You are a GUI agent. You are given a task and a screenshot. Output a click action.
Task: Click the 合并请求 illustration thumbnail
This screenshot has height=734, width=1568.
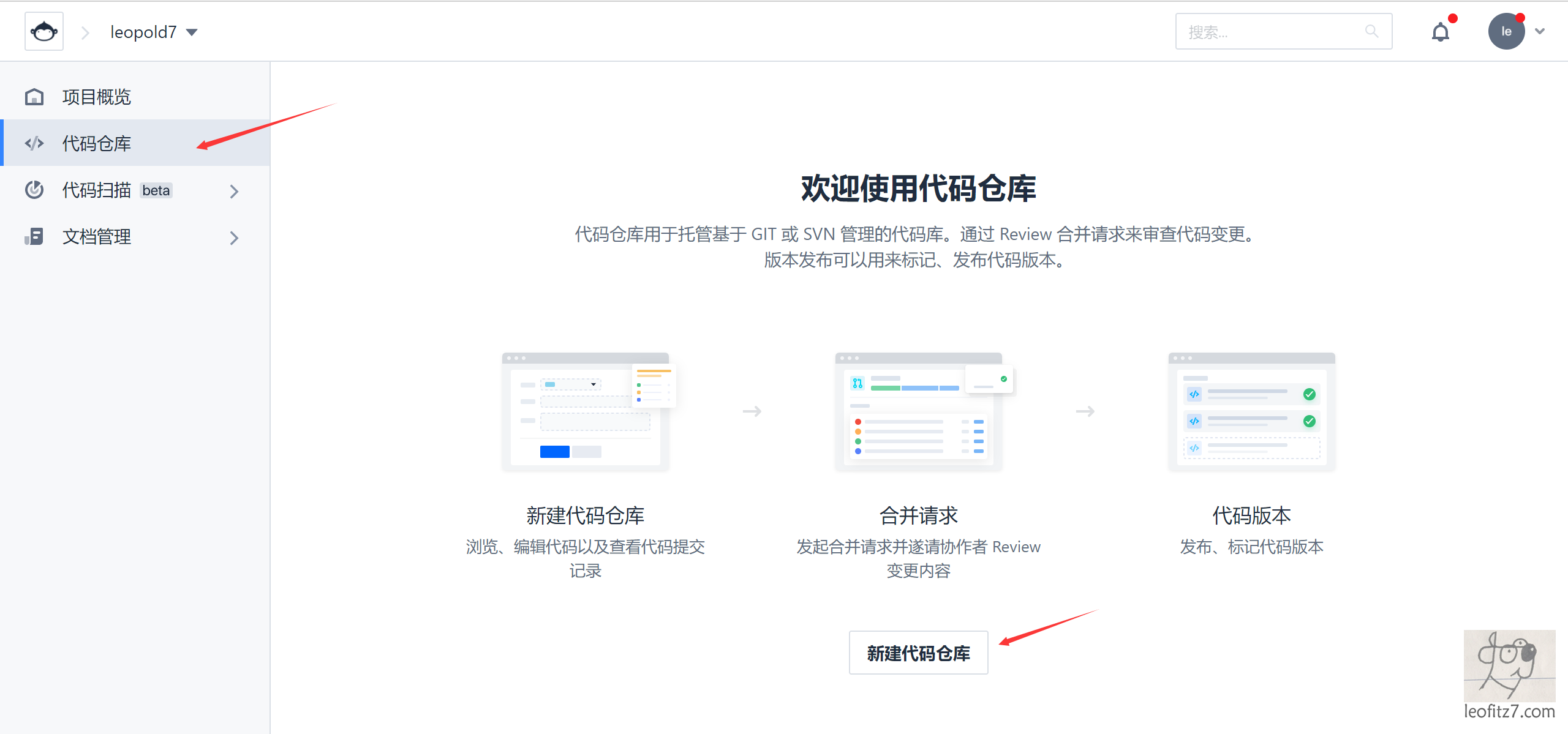pos(919,411)
